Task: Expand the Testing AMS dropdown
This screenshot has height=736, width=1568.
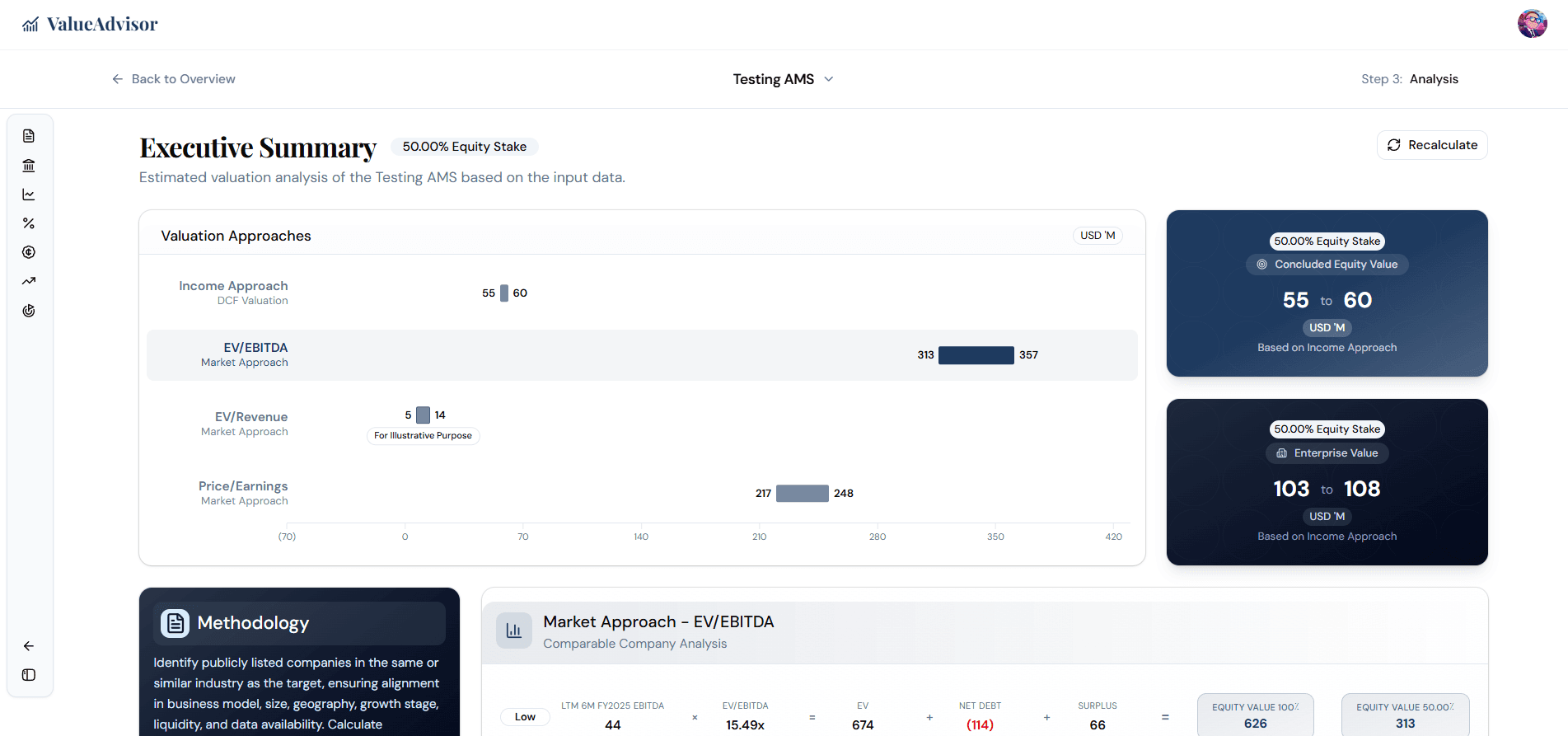Action: pyautogui.click(x=783, y=79)
